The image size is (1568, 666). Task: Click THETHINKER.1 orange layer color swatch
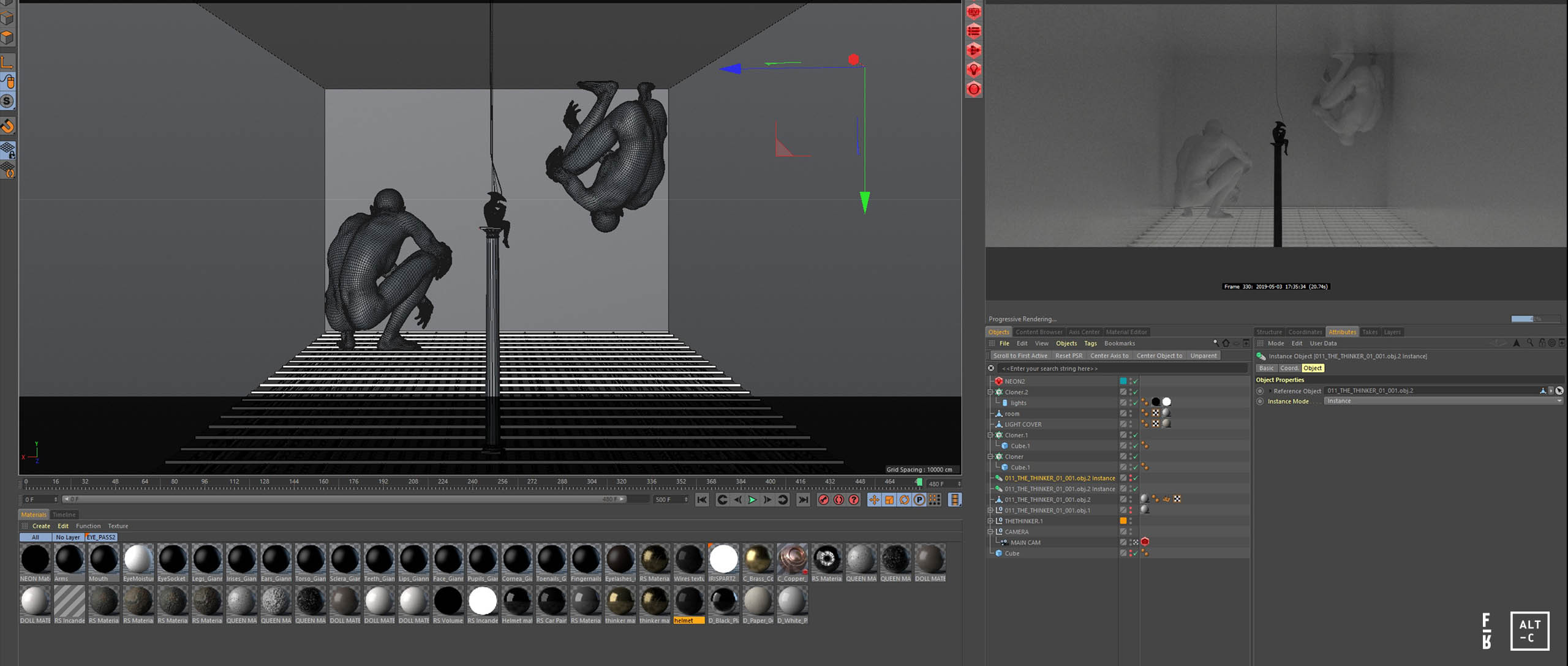[1123, 521]
